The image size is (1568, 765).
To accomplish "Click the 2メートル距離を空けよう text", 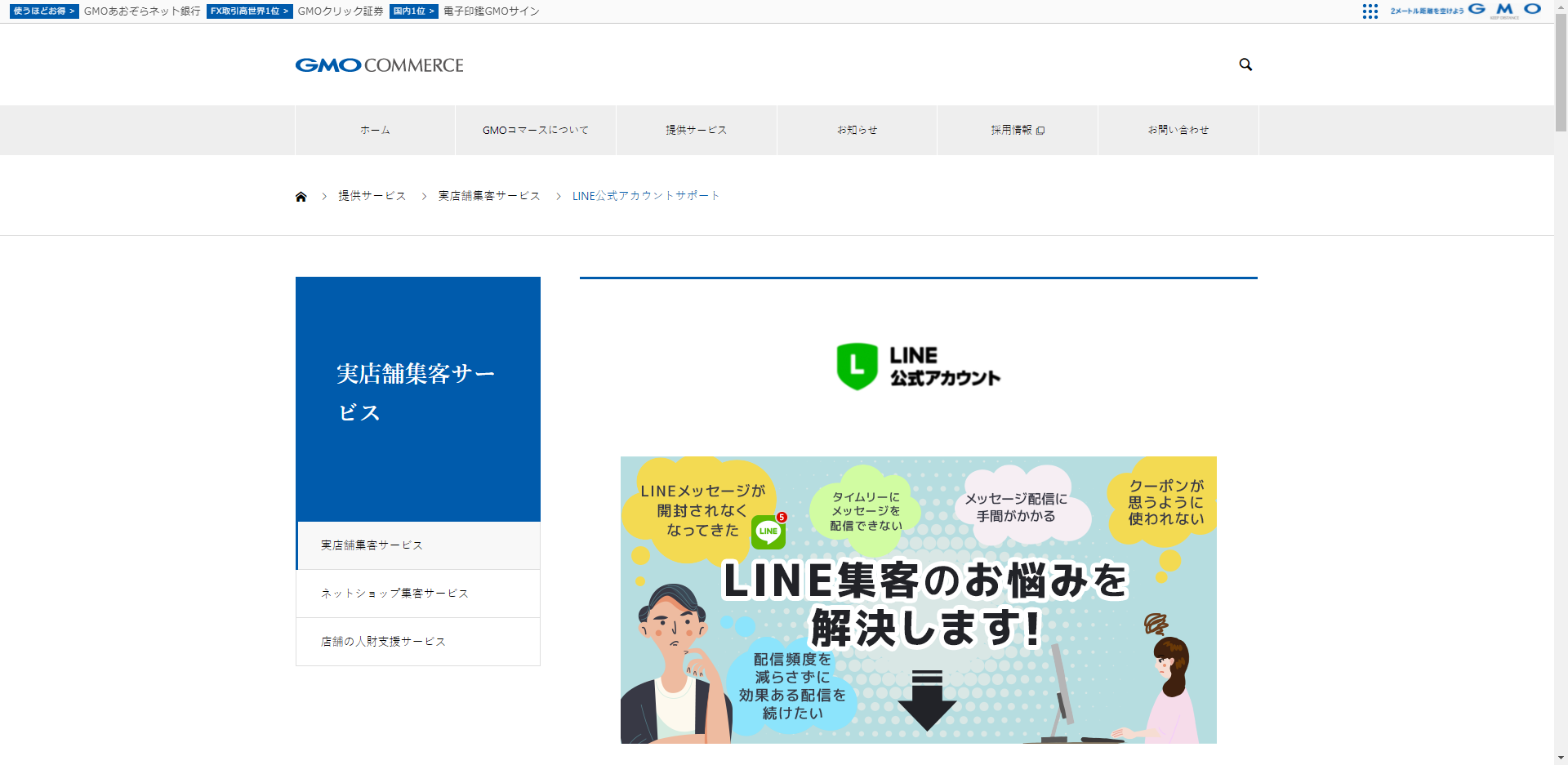I will 1427,11.
